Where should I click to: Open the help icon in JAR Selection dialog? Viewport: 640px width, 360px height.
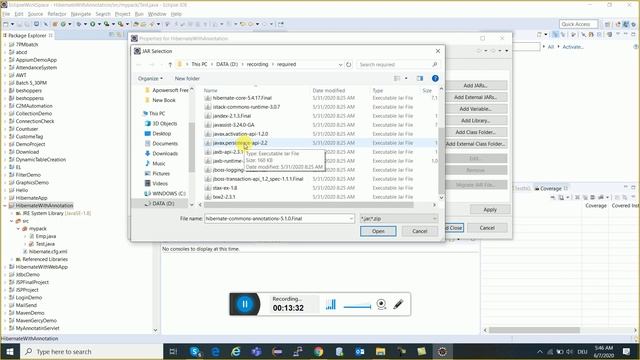(x=435, y=78)
